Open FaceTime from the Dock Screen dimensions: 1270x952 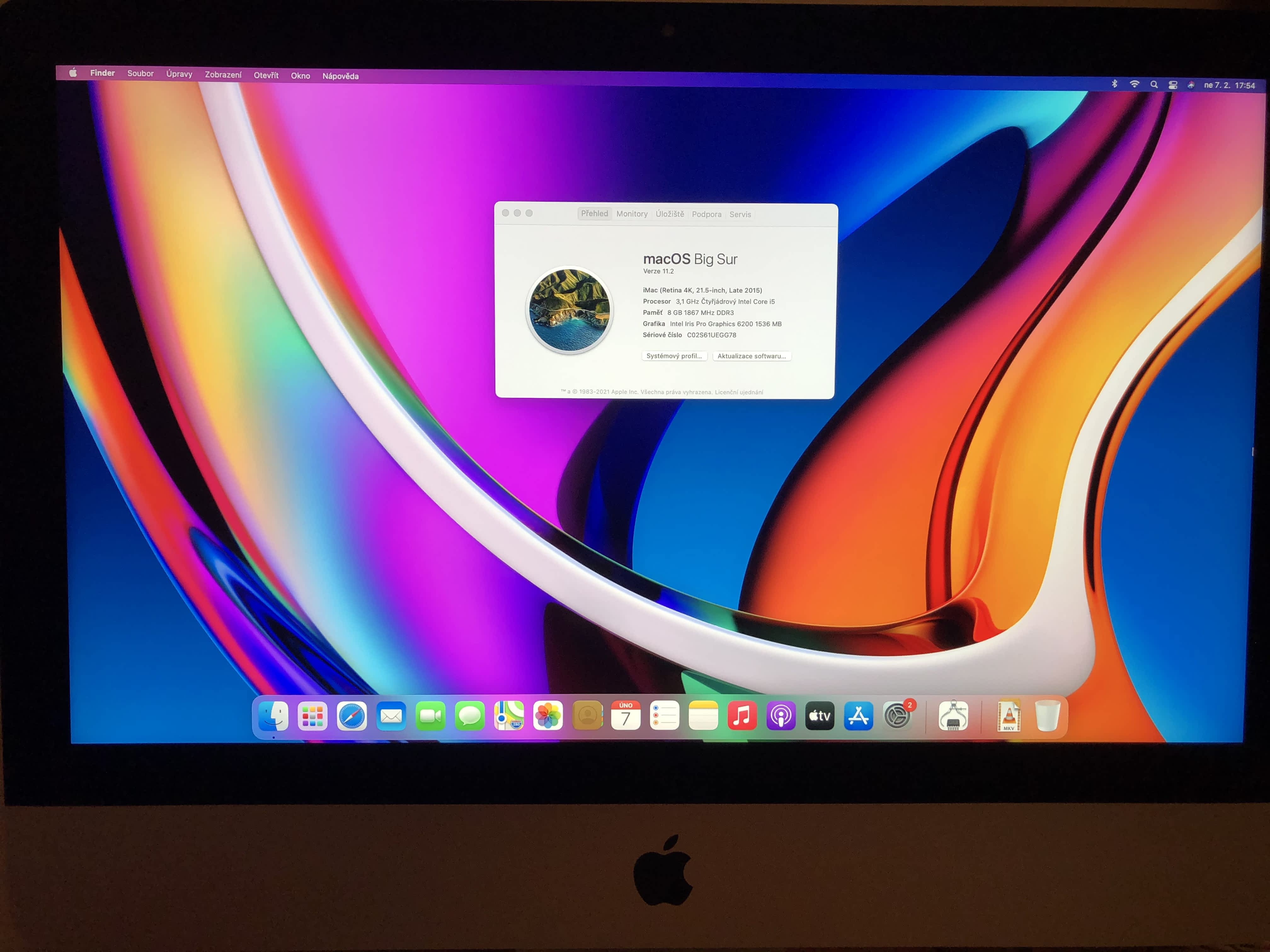(x=430, y=716)
